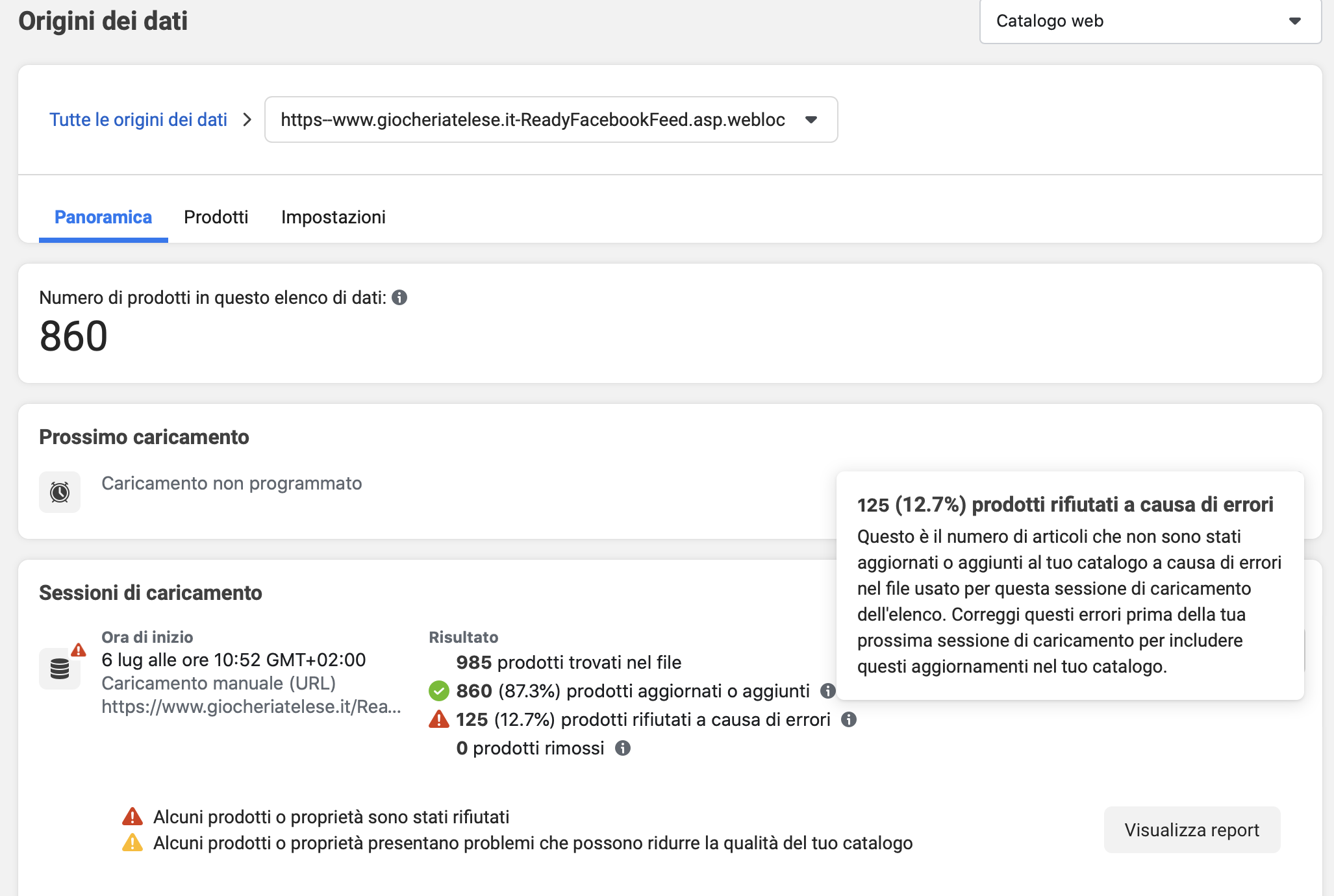Viewport: 1334px width, 896px height.
Task: Select the Panoramica tab
Action: [x=103, y=217]
